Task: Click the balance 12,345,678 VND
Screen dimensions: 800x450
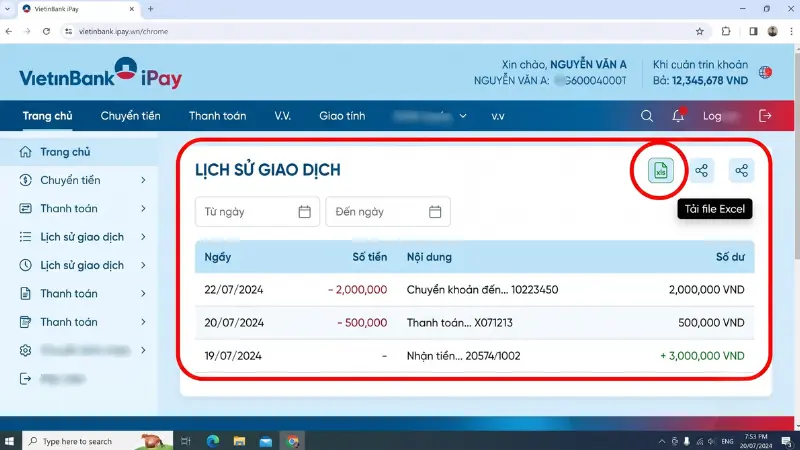Action: tap(710, 81)
